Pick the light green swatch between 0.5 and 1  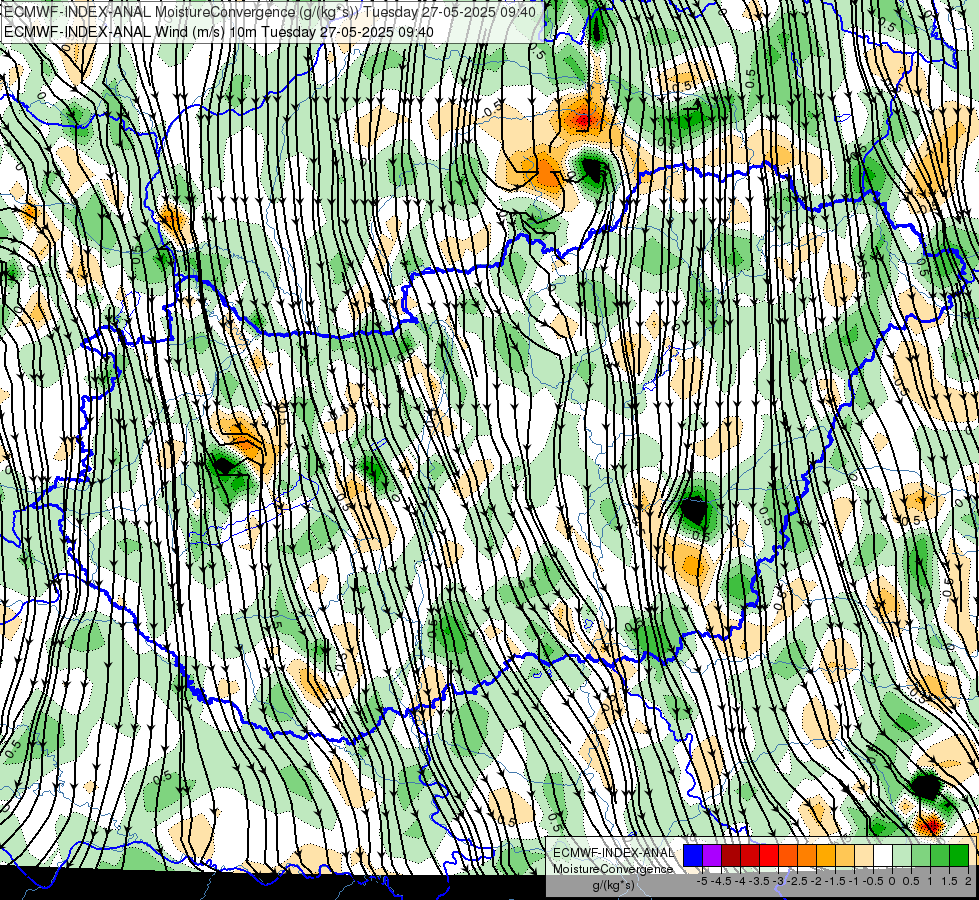click(921, 855)
